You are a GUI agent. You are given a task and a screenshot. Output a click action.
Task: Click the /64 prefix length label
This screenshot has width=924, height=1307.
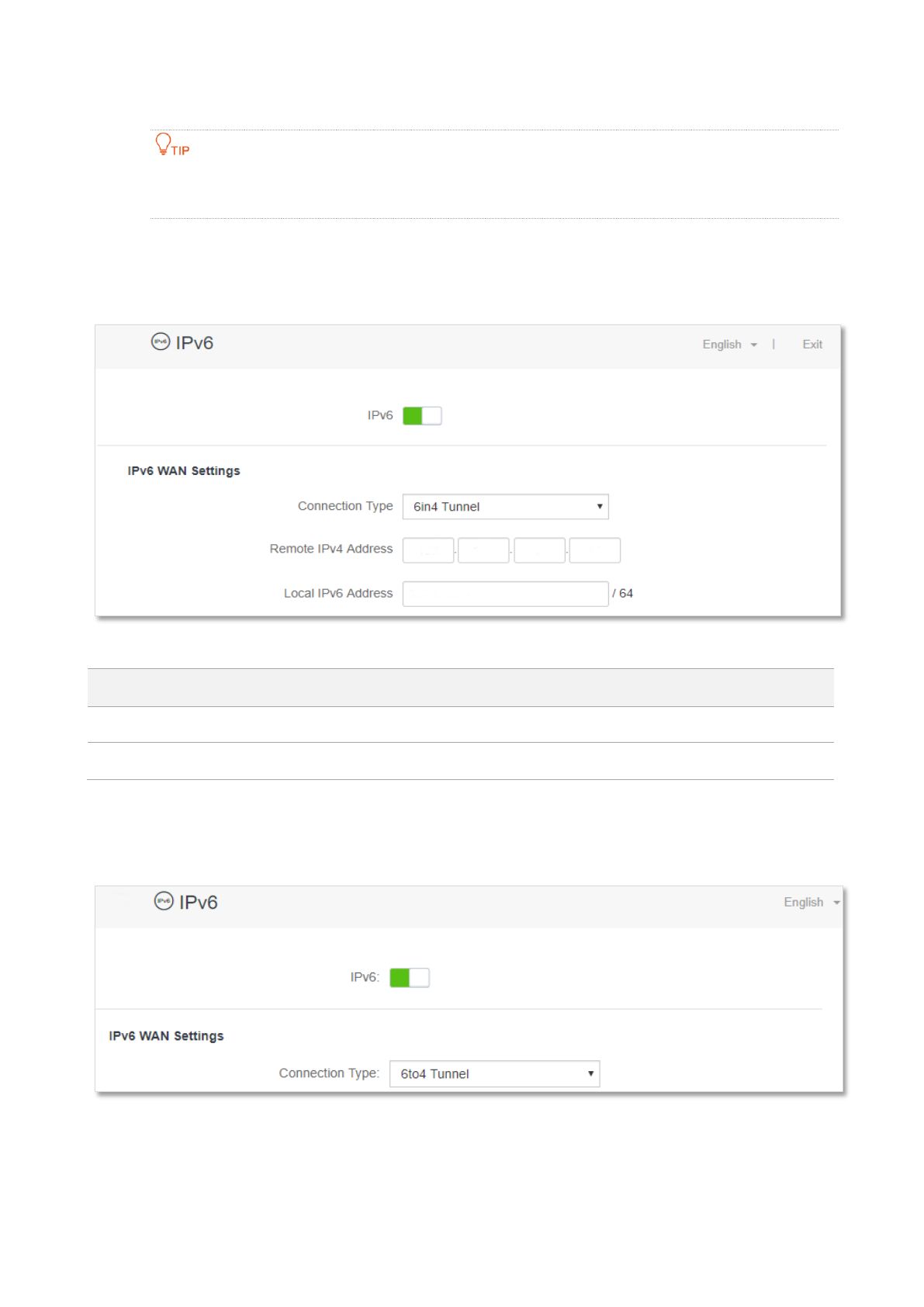click(x=623, y=594)
